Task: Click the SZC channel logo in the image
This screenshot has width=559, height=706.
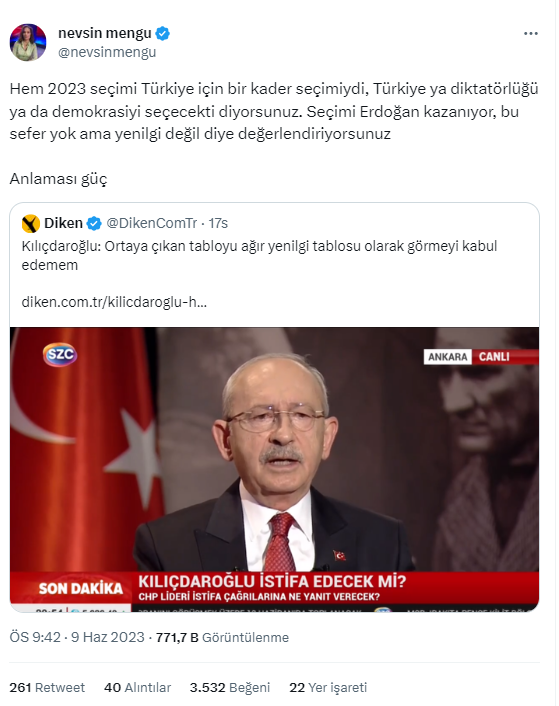Action: 60,355
